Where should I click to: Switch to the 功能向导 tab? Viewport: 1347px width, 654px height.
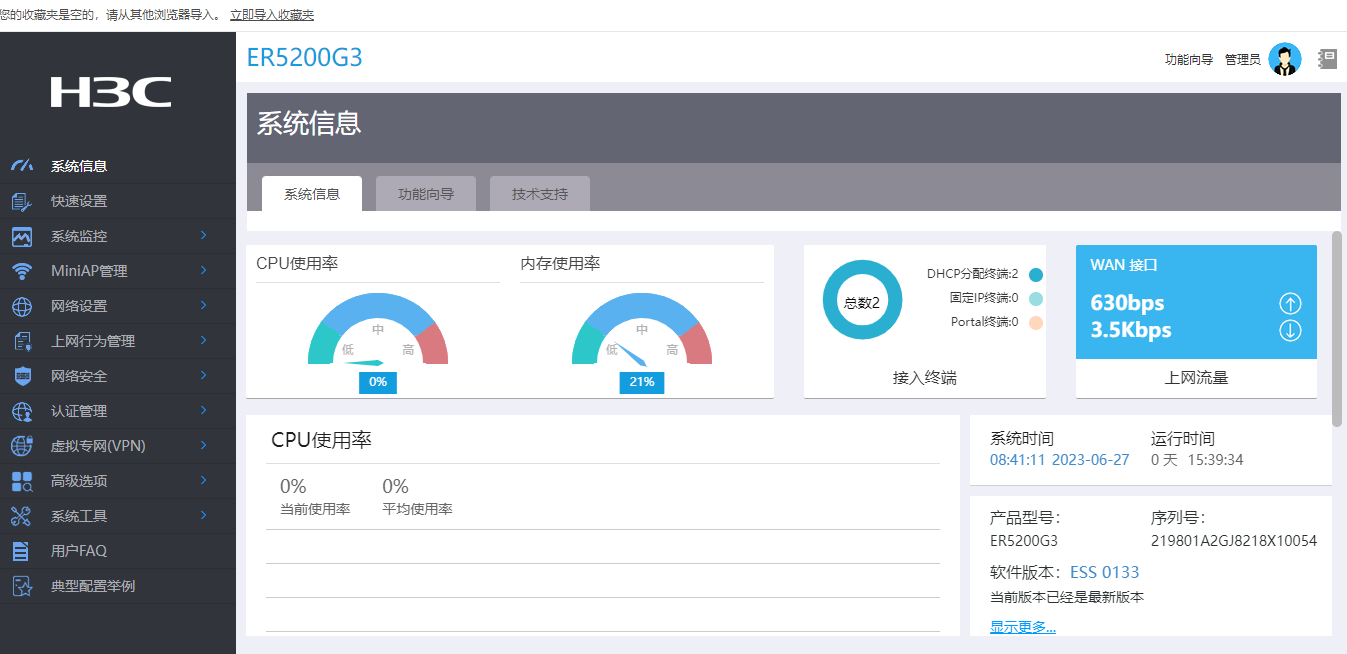(x=426, y=194)
